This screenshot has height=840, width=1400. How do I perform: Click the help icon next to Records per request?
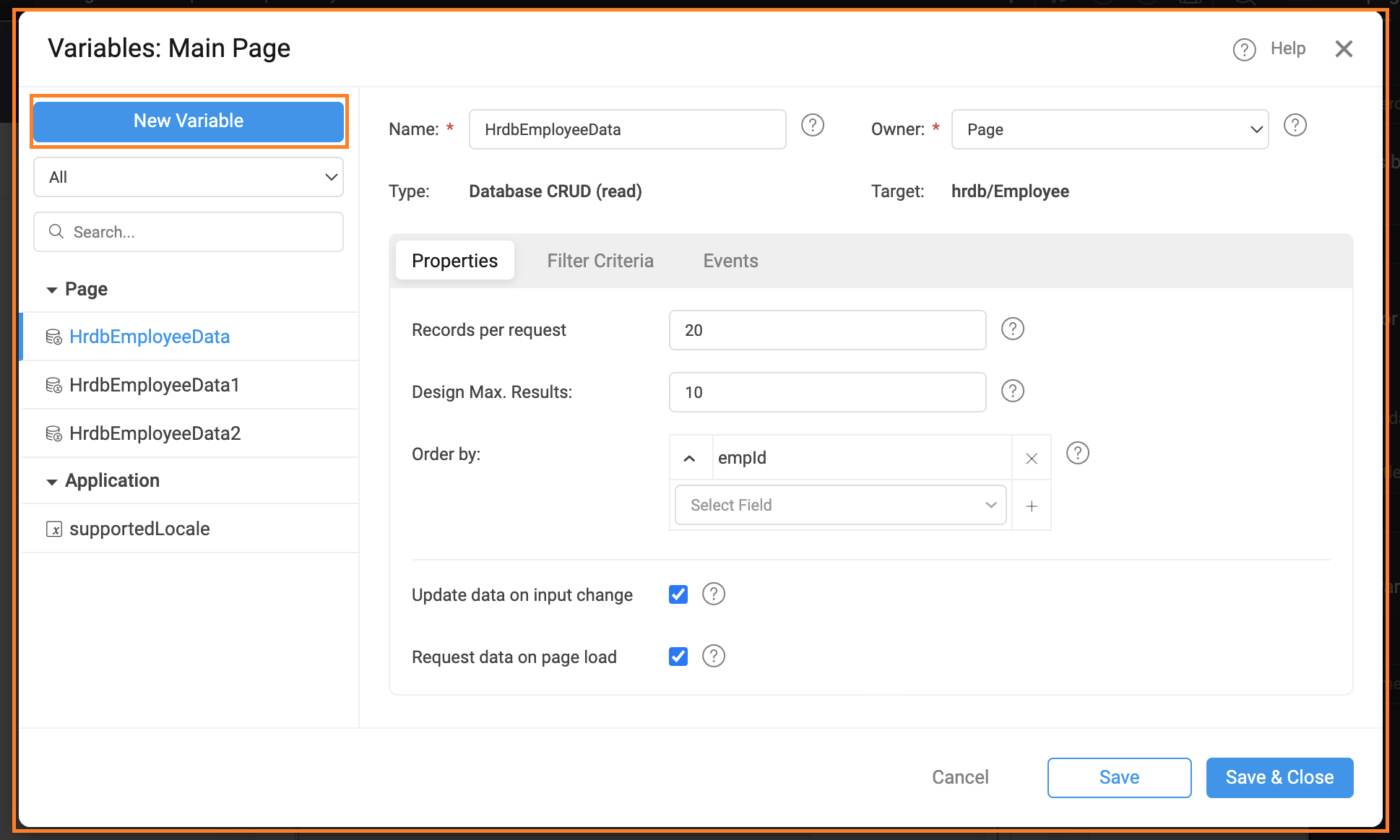pyautogui.click(x=1012, y=329)
